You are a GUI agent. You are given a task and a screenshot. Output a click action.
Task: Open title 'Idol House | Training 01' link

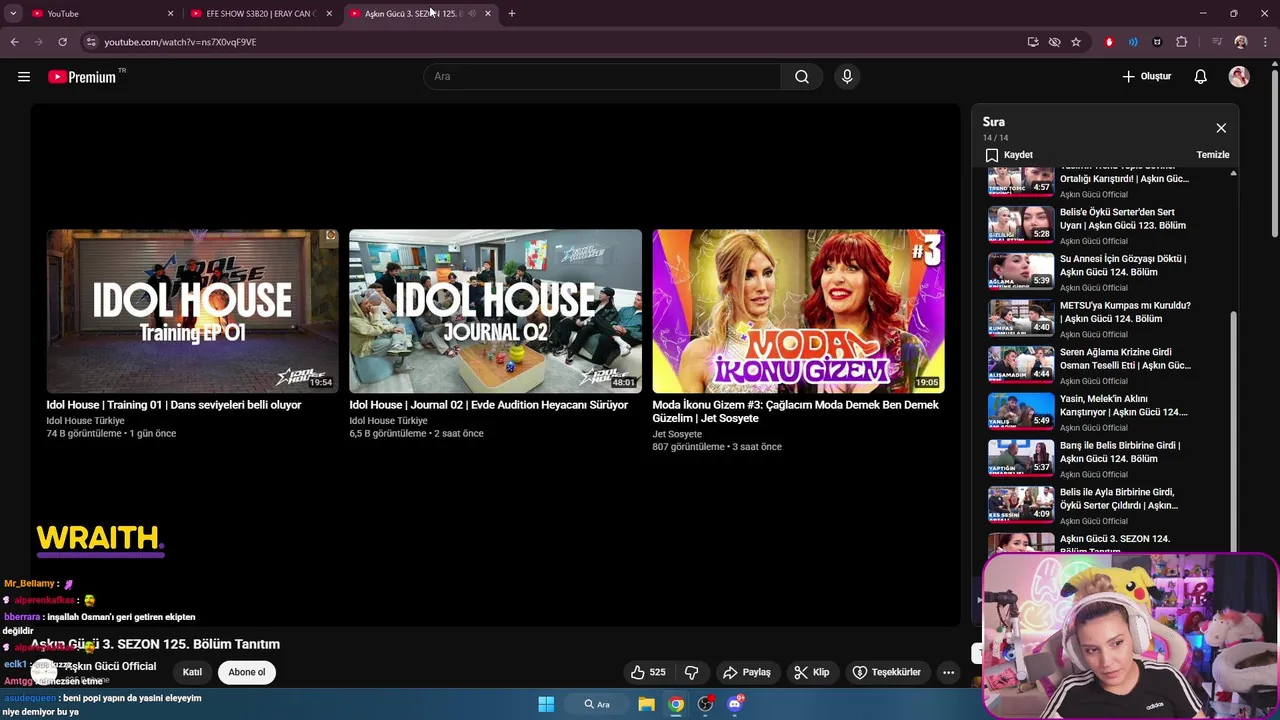(173, 405)
